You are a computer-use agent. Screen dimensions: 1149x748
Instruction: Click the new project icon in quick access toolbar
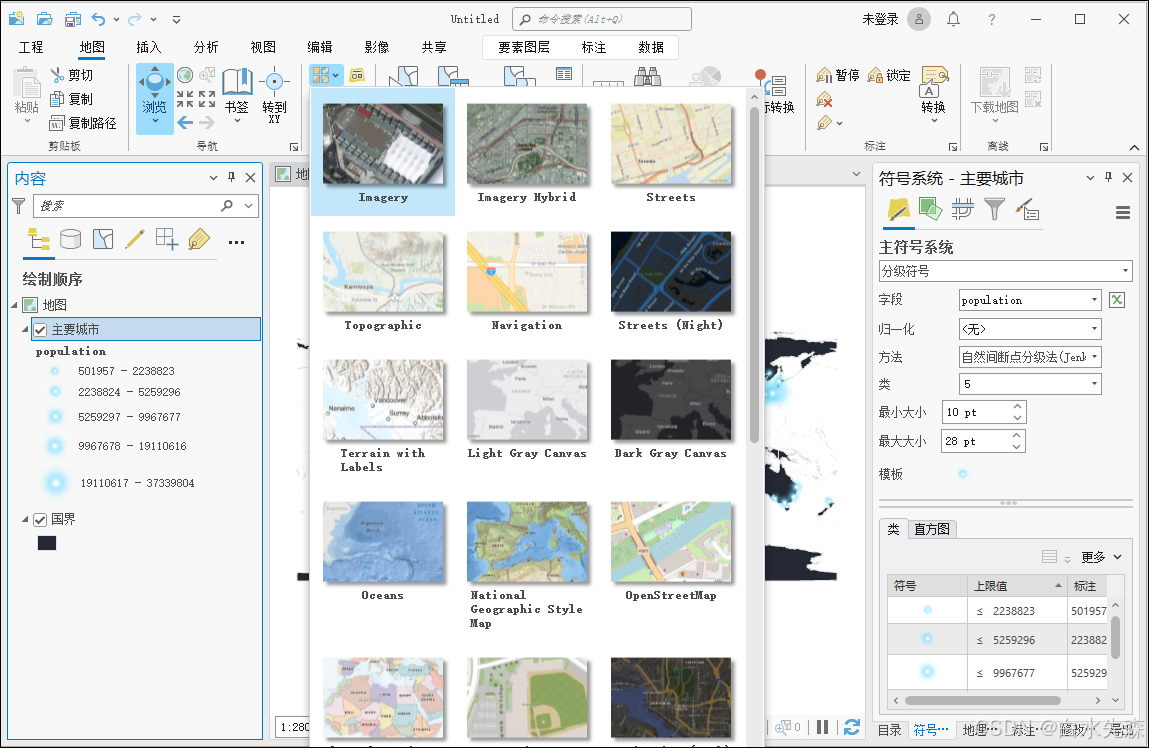pyautogui.click(x=15, y=19)
